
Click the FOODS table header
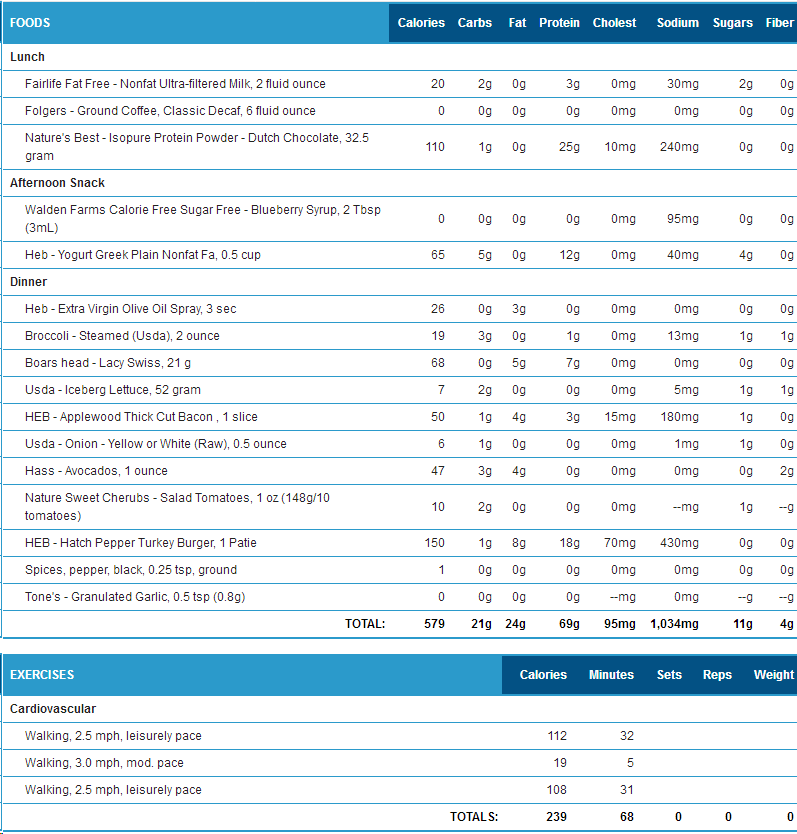30,23
